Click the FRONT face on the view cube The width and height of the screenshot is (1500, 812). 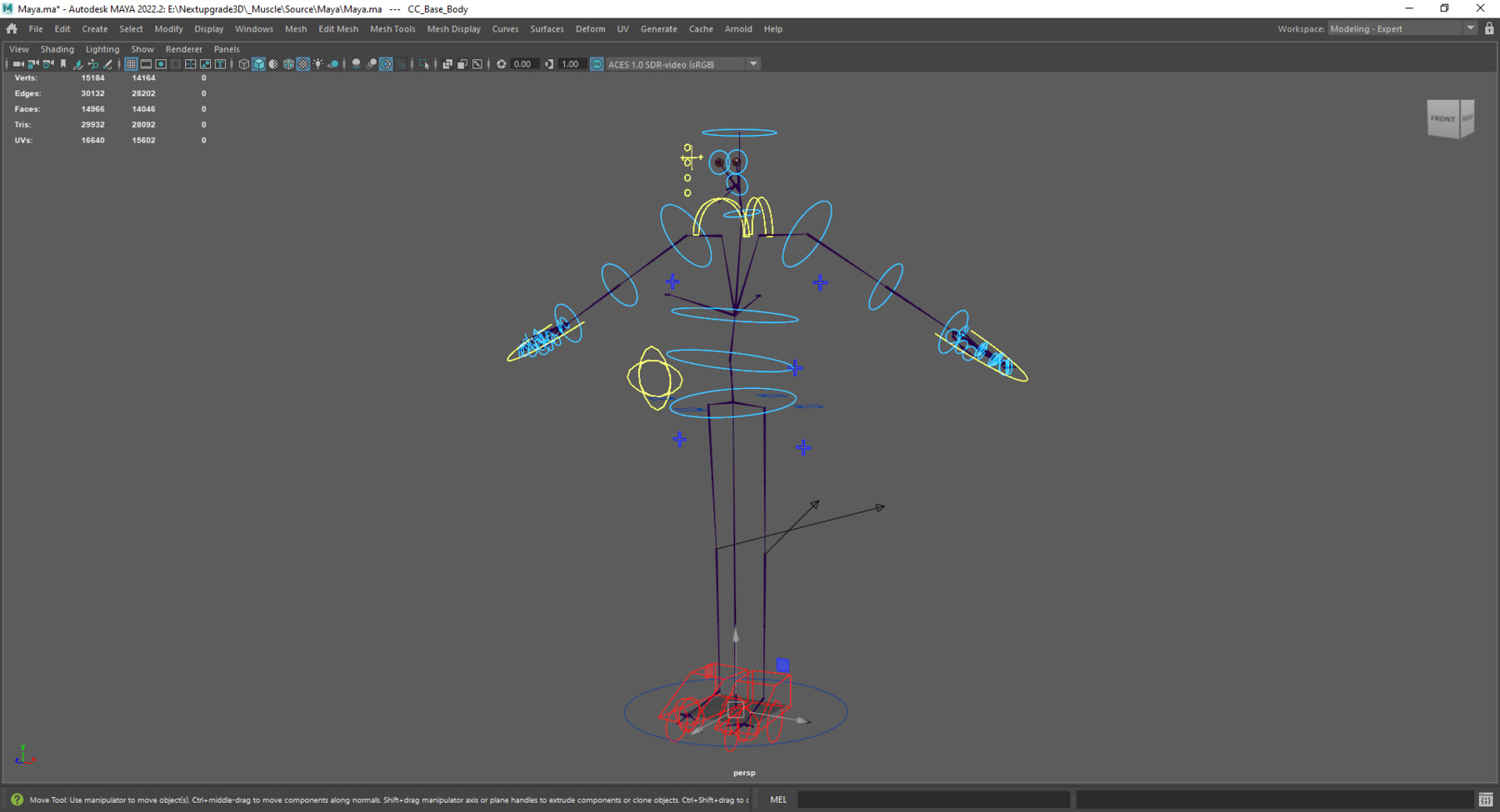1442,118
